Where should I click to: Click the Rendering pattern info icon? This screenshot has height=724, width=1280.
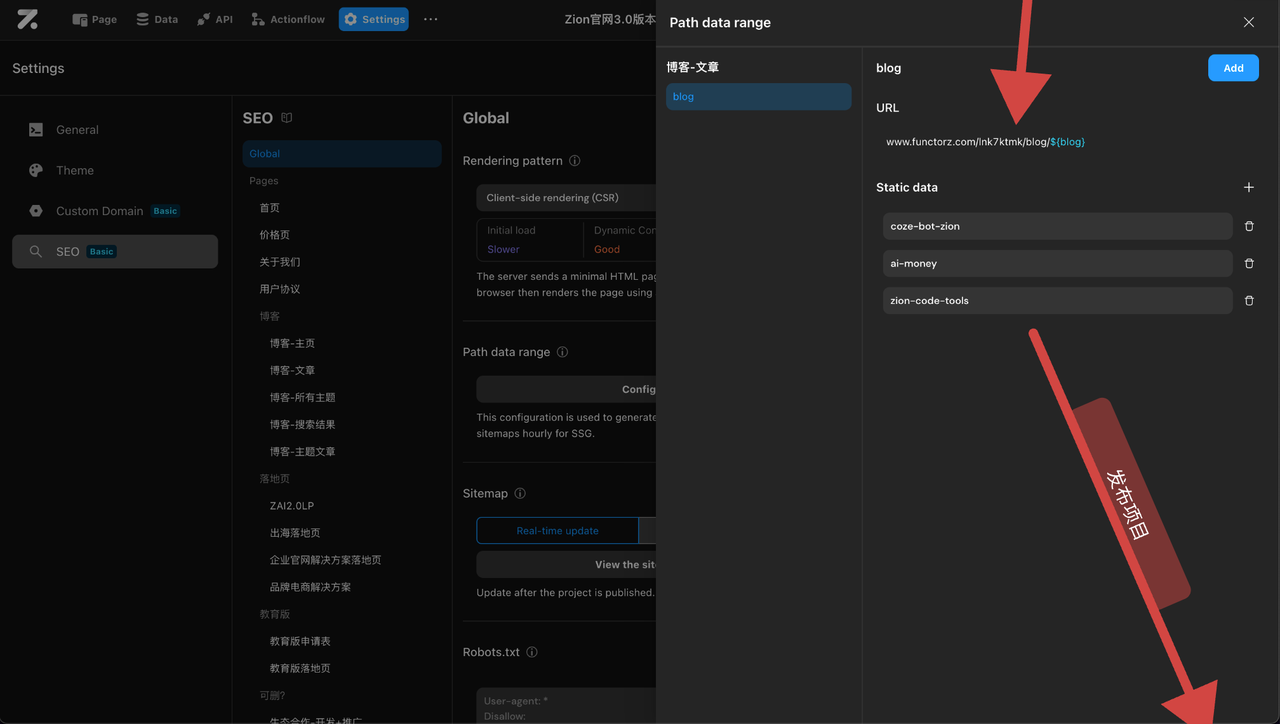click(574, 161)
